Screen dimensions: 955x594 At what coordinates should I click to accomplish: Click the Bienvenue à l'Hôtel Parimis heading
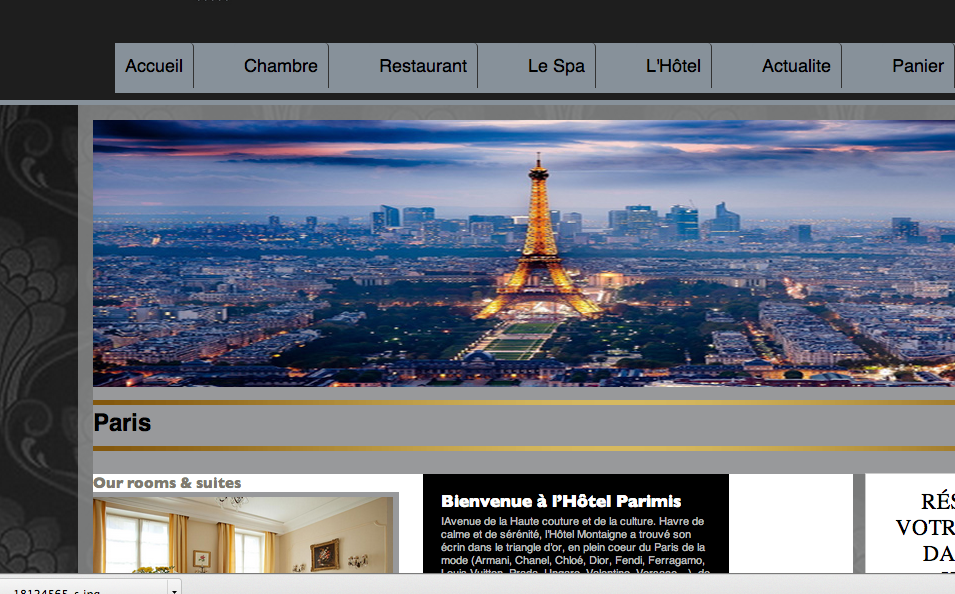point(560,501)
